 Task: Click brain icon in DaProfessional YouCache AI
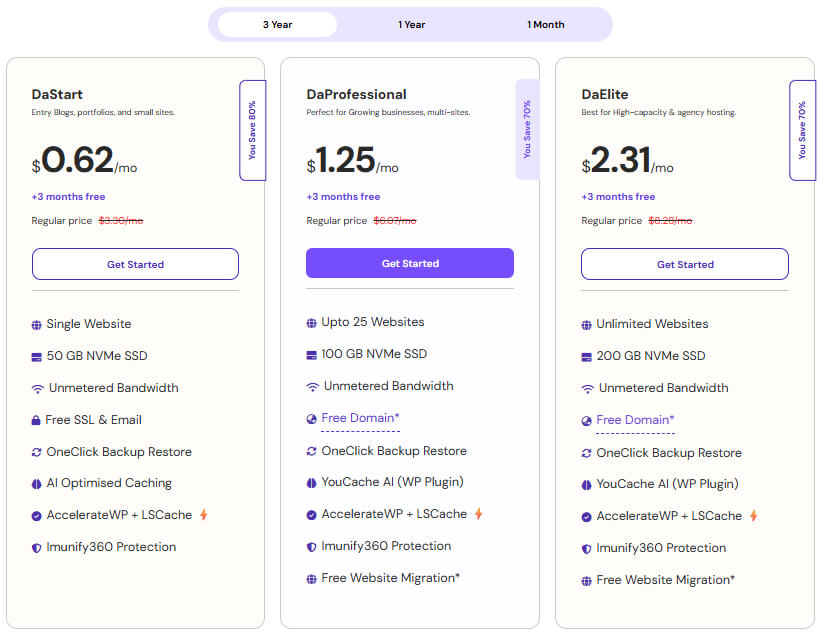pyautogui.click(x=311, y=483)
